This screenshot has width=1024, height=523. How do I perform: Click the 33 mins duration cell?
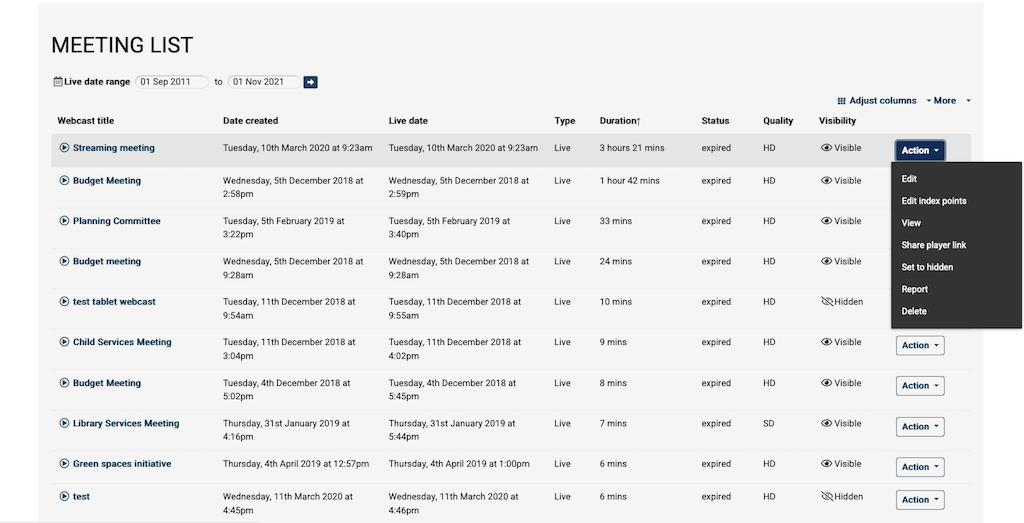pos(616,221)
